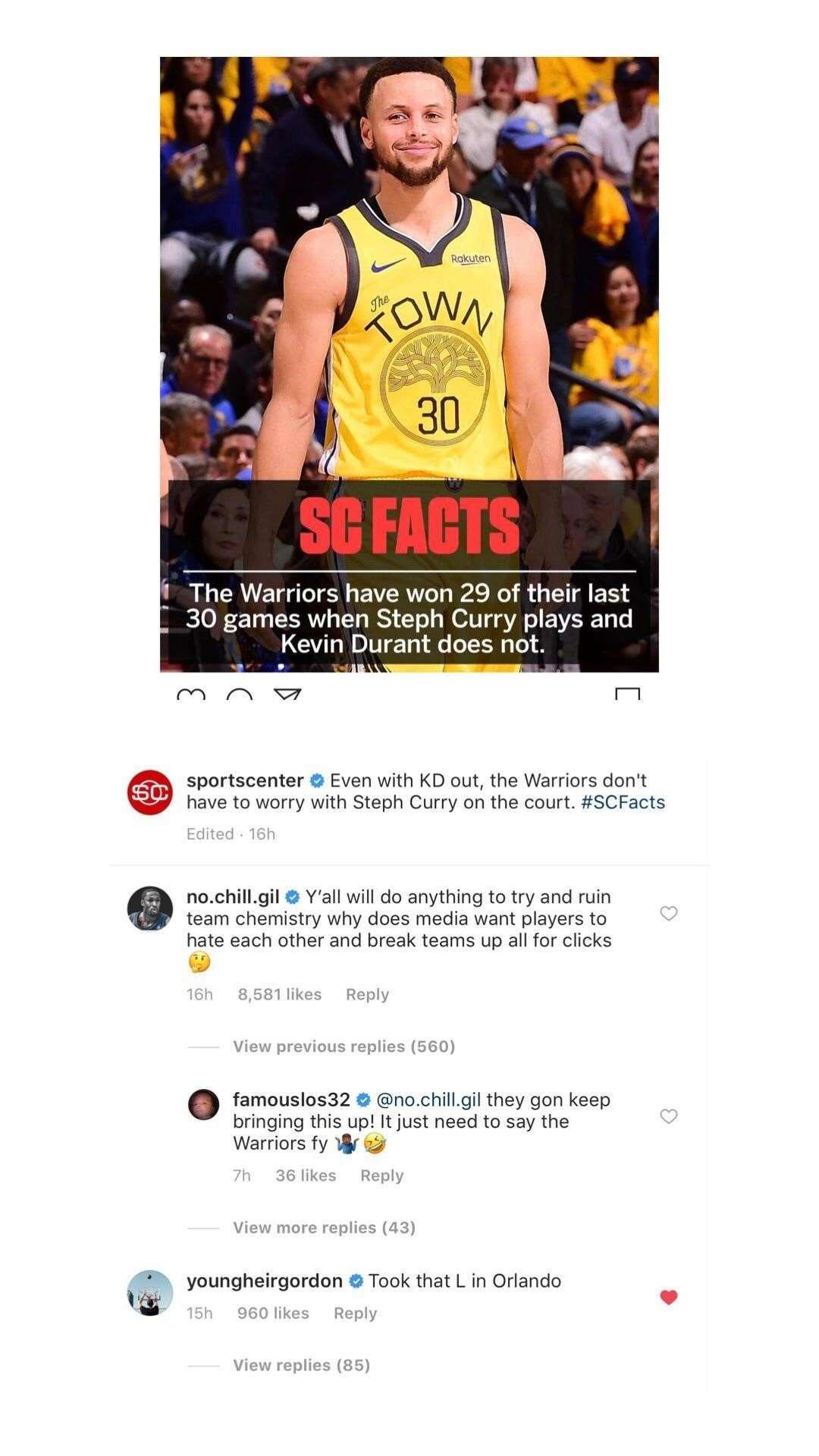
Task: Open comments via speech bubble icon
Action: (240, 695)
